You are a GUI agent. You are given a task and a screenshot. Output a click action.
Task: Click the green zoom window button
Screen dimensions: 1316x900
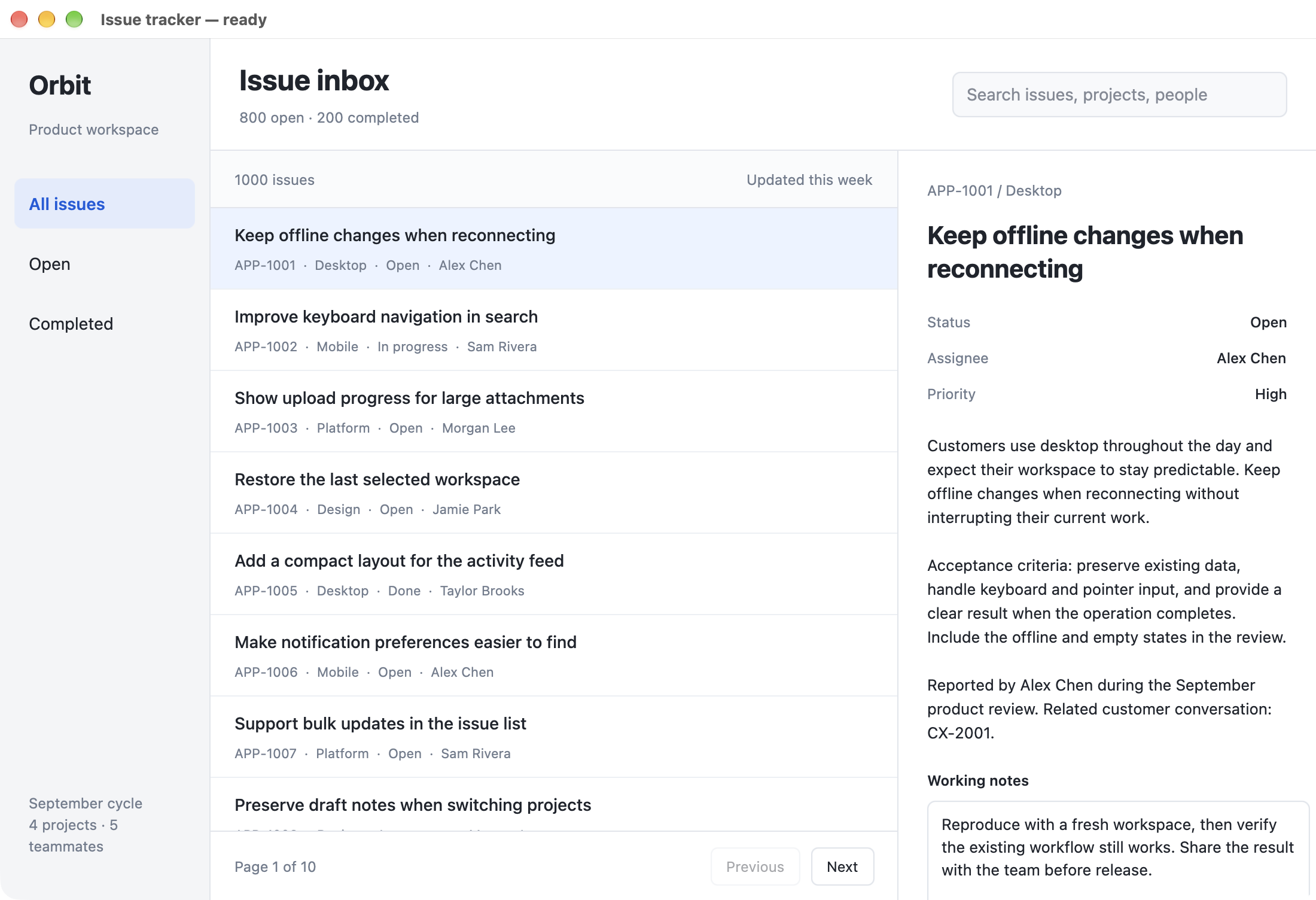74,19
